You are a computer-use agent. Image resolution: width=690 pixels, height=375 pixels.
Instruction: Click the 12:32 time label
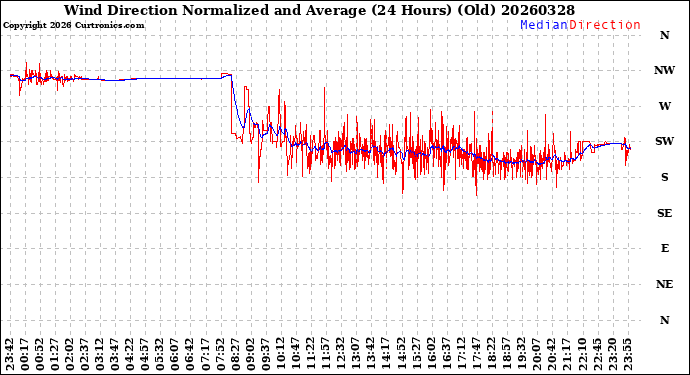(x=341, y=355)
